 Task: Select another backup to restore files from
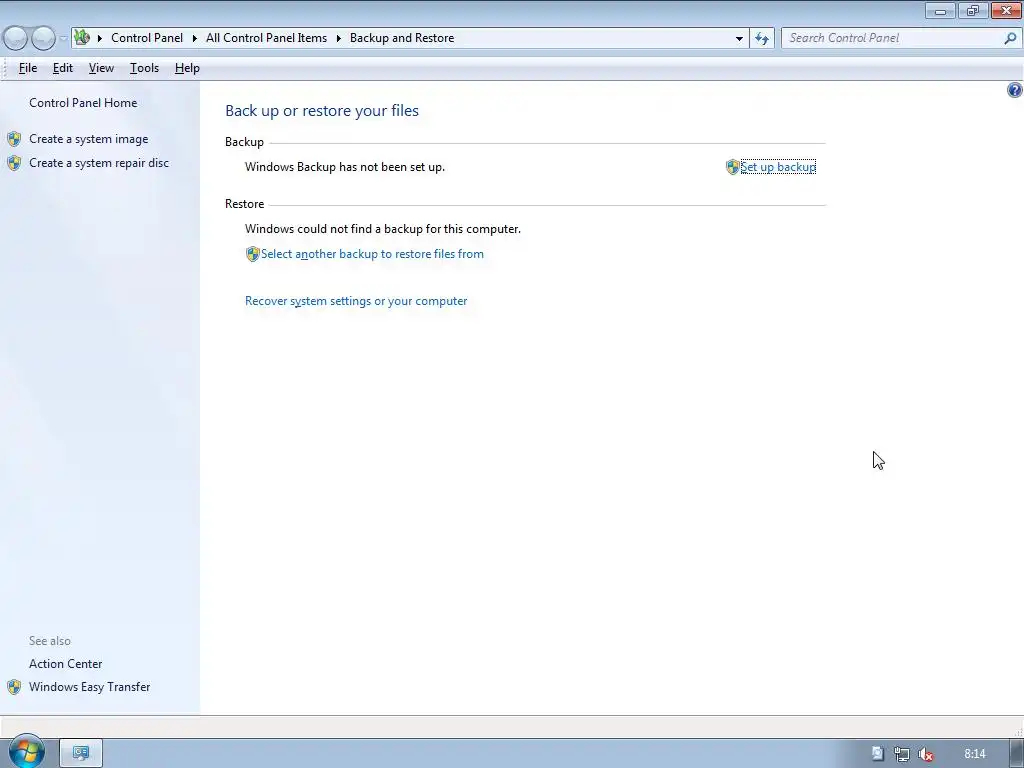(x=372, y=254)
